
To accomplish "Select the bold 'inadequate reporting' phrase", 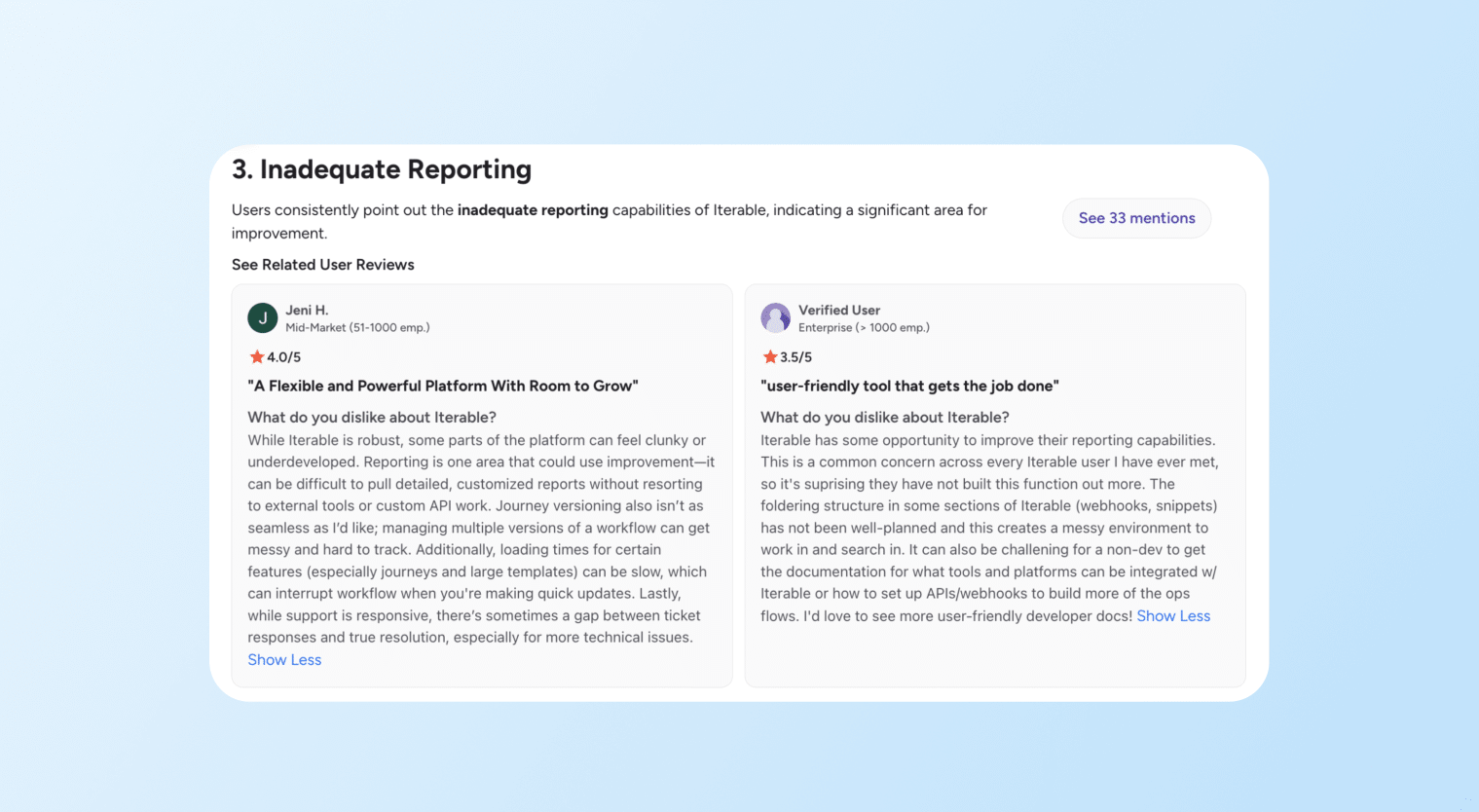I will coord(533,209).
